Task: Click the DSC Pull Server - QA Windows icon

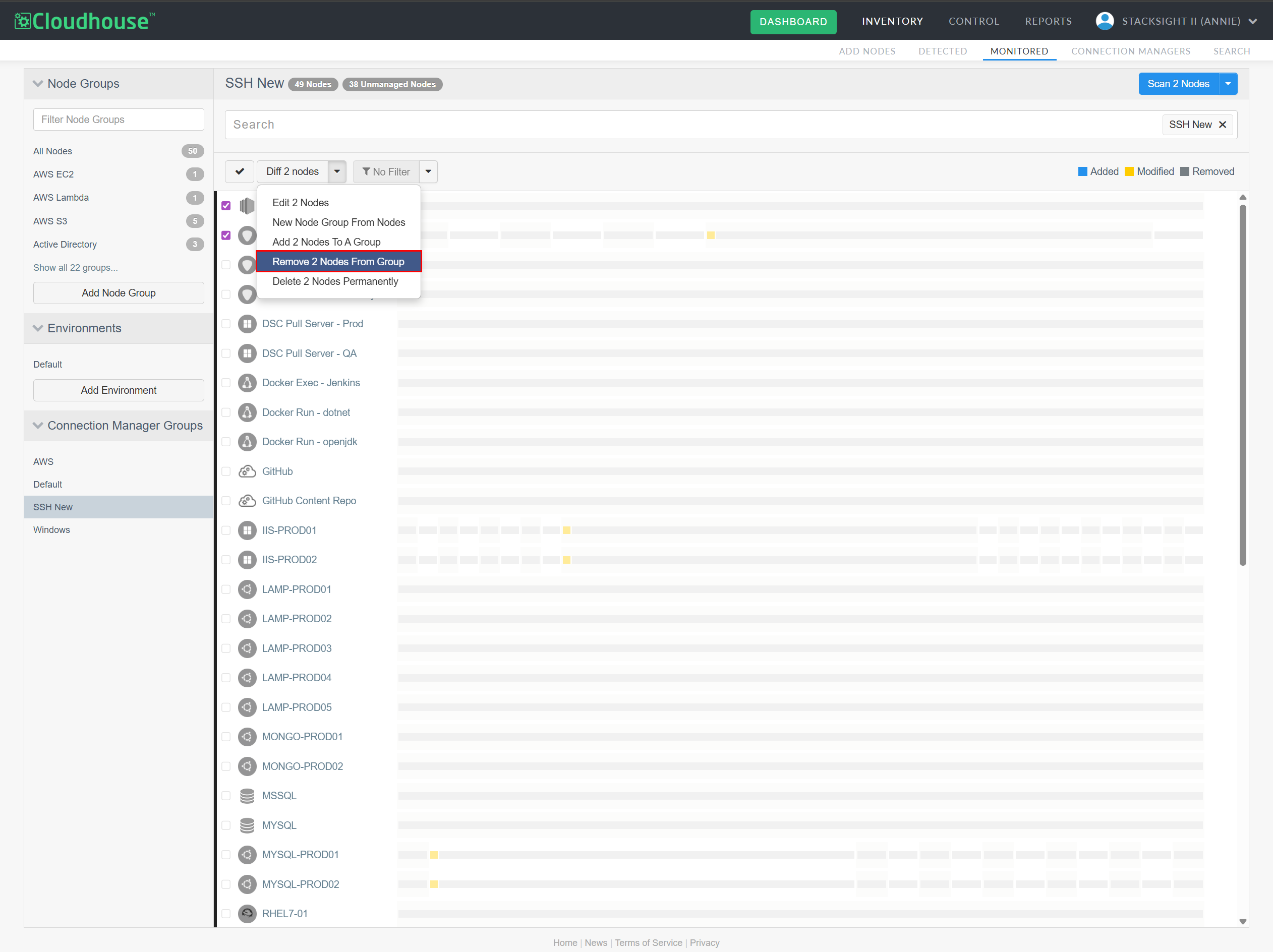Action: [x=247, y=353]
